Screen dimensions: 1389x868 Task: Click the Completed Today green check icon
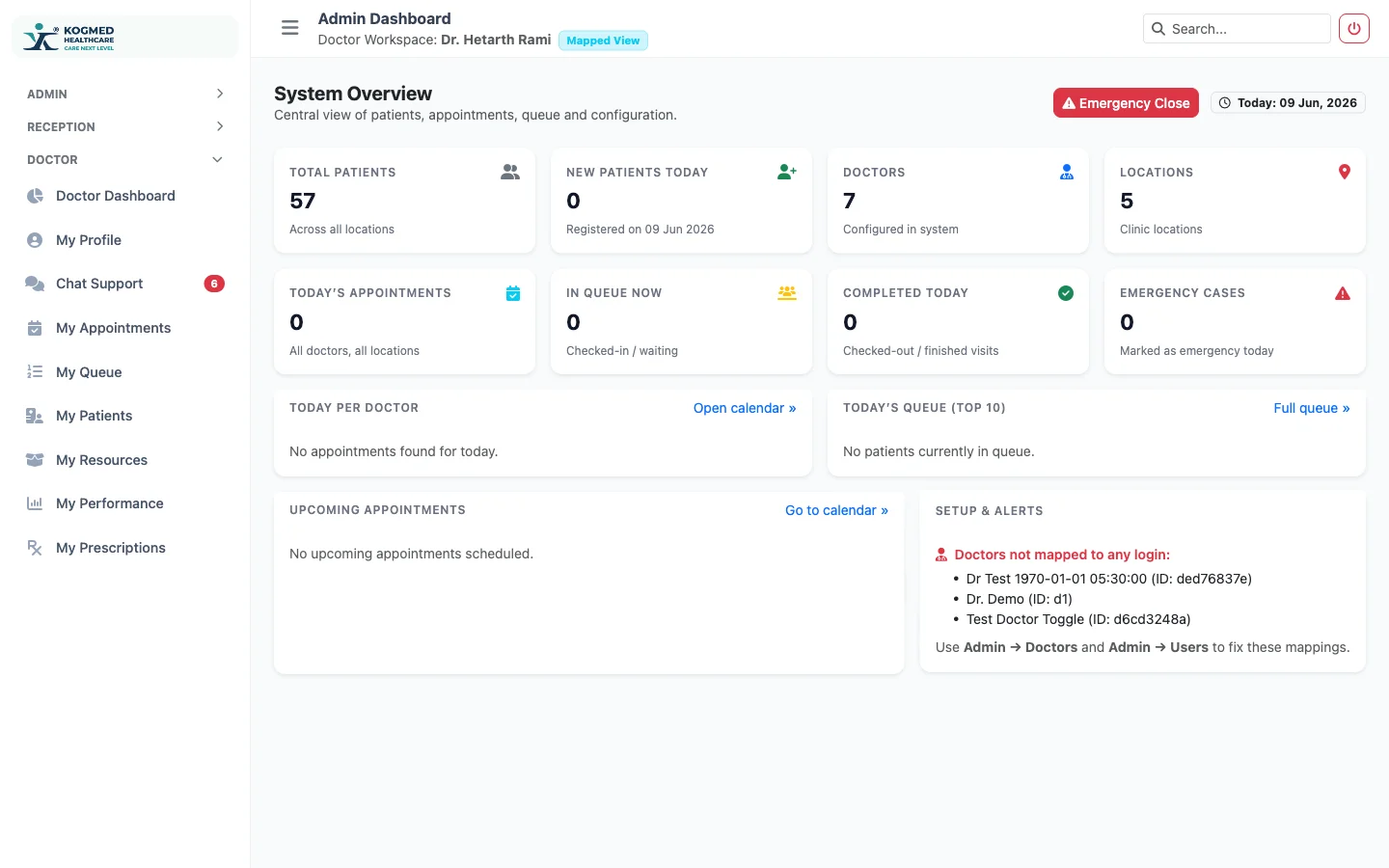click(x=1066, y=293)
